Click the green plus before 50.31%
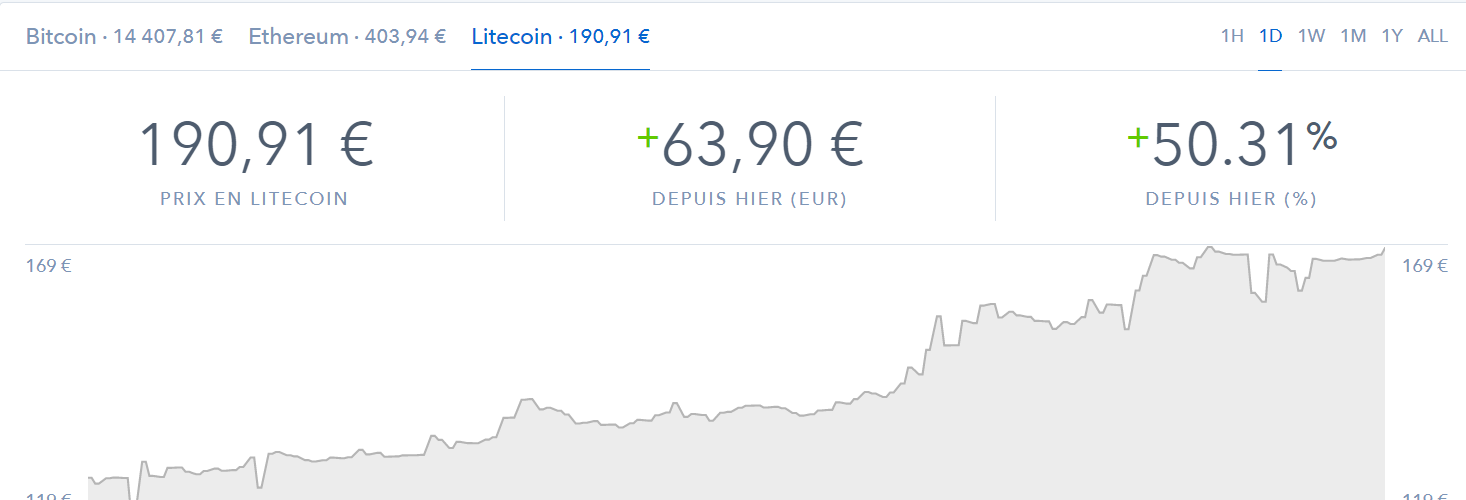 [x=1138, y=138]
